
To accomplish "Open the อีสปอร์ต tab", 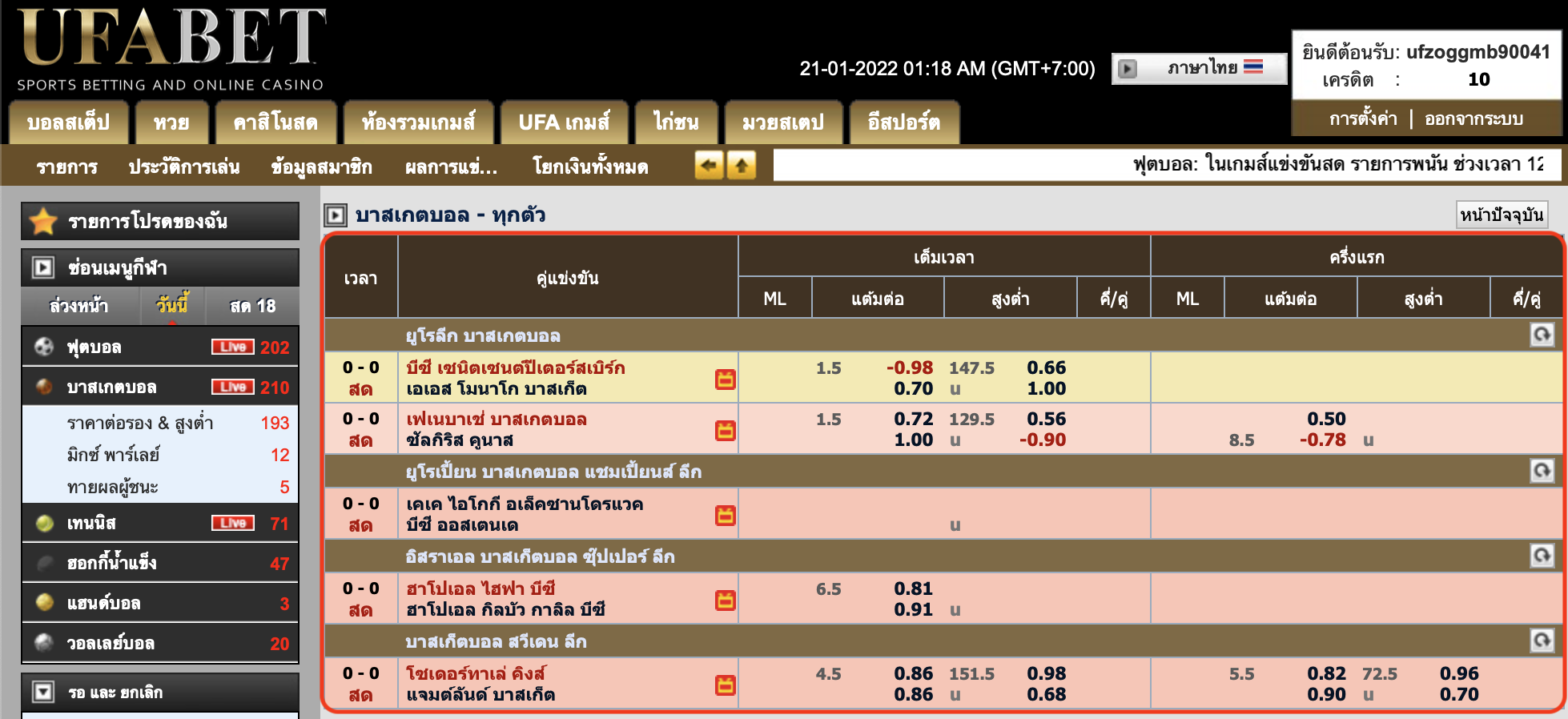I will [x=904, y=123].
